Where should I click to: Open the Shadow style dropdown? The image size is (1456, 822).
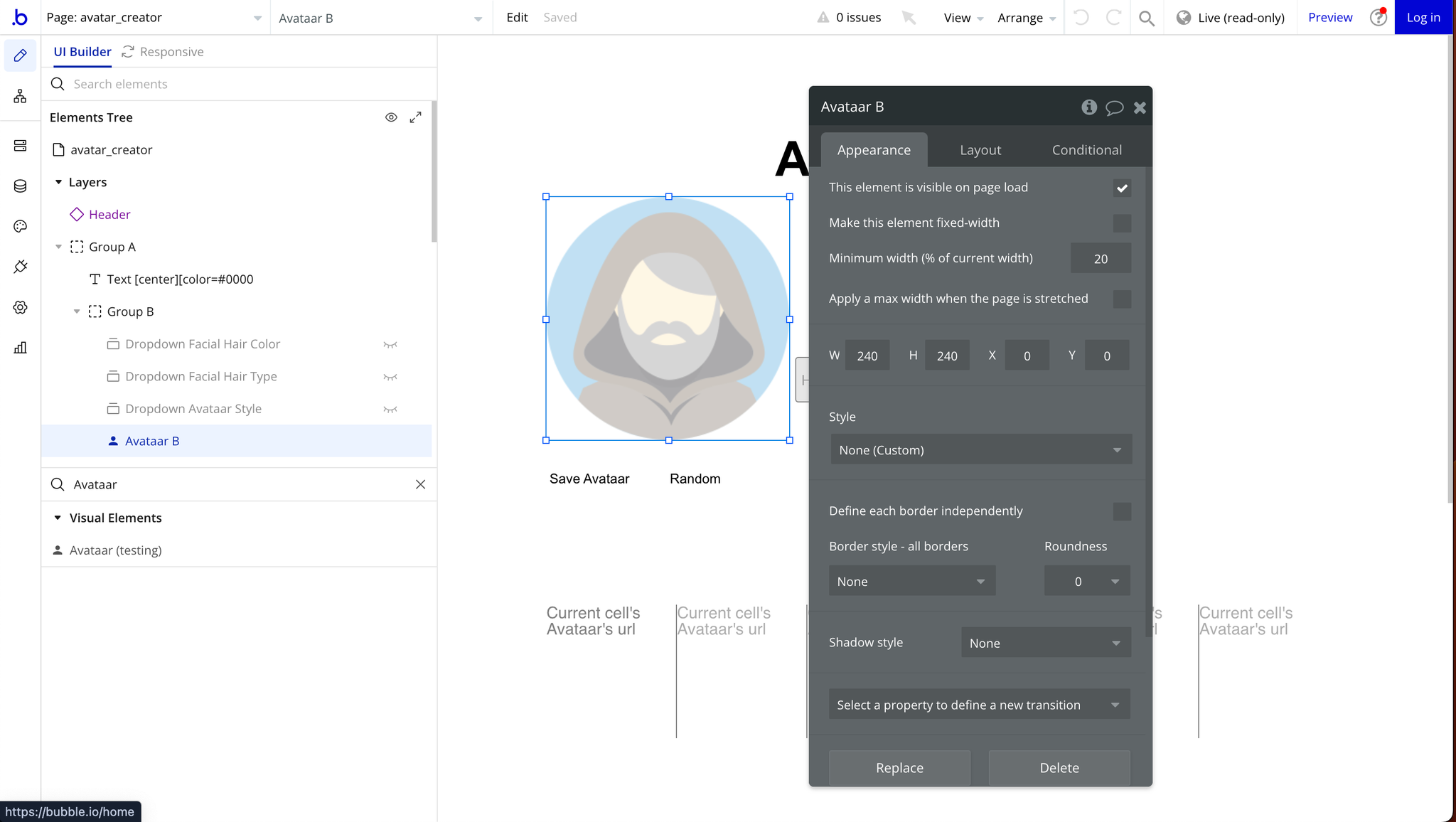click(x=1045, y=643)
